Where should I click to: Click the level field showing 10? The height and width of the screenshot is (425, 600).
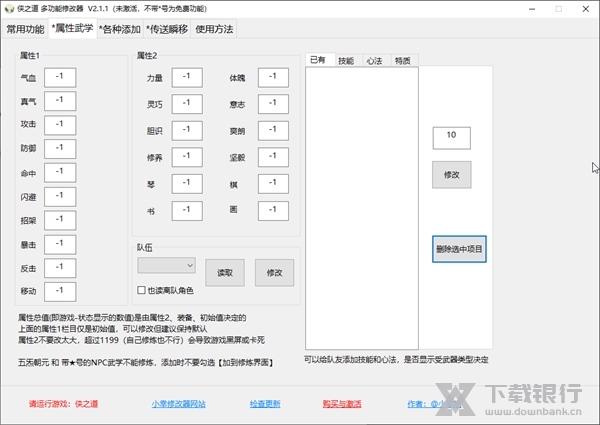(452, 138)
